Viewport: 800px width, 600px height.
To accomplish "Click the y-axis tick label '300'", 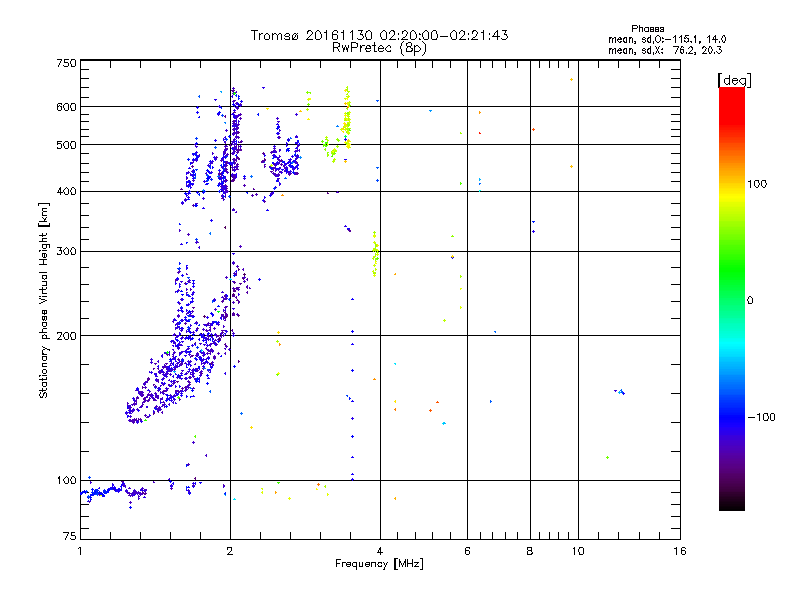I will tap(66, 252).
